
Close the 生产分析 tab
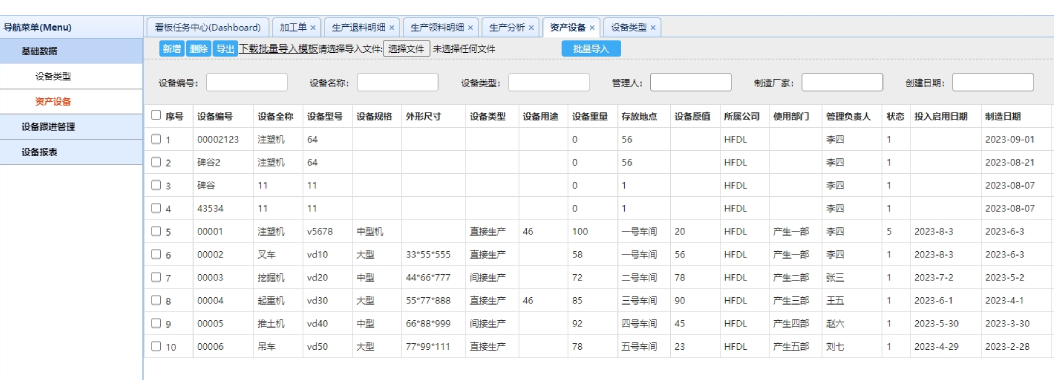(531, 28)
